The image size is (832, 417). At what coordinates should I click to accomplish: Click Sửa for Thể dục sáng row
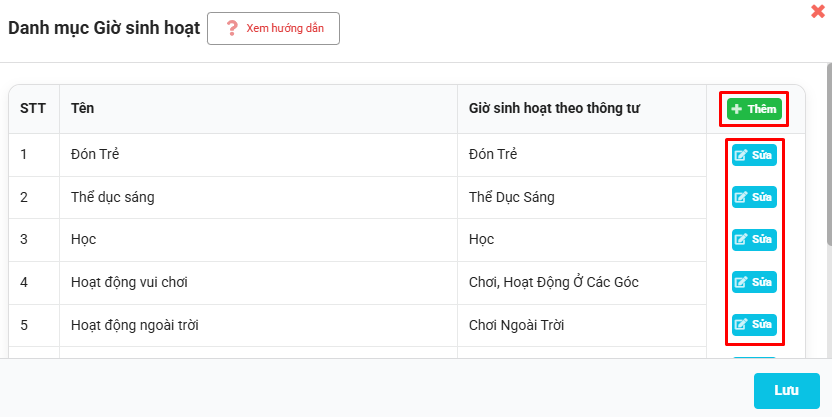(x=754, y=197)
